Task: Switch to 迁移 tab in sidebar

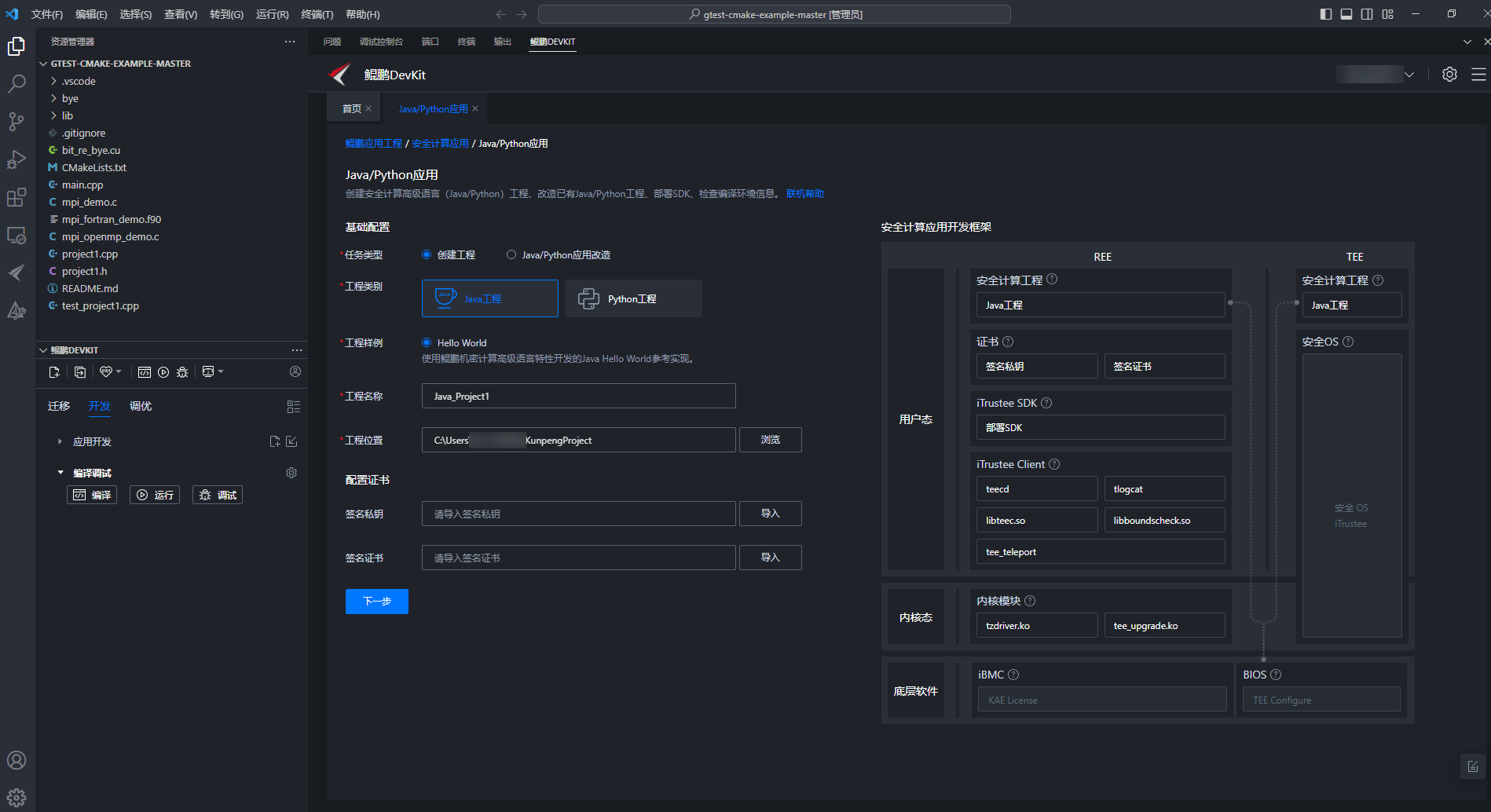Action: (59, 406)
